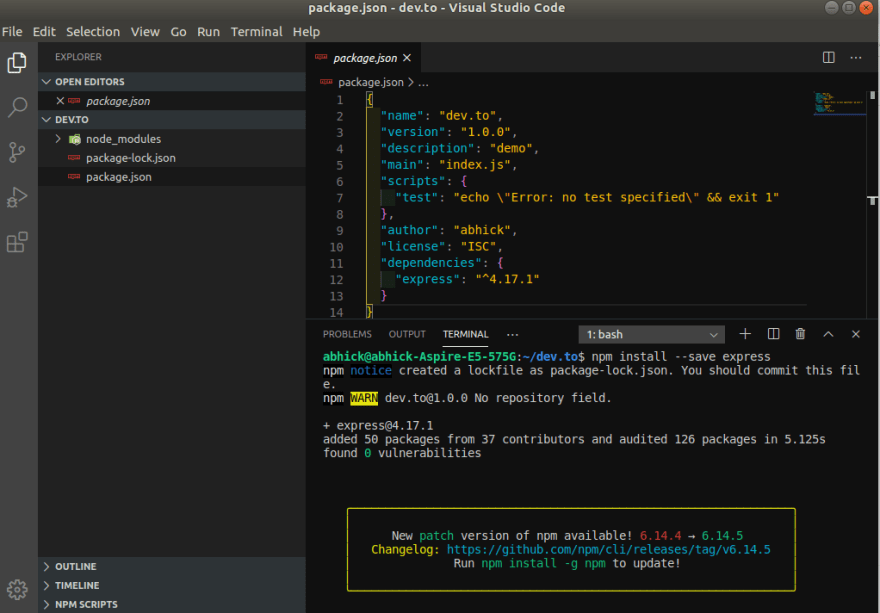Click the 'npm install -g npm' text
The image size is (880, 613).
pos(543,563)
